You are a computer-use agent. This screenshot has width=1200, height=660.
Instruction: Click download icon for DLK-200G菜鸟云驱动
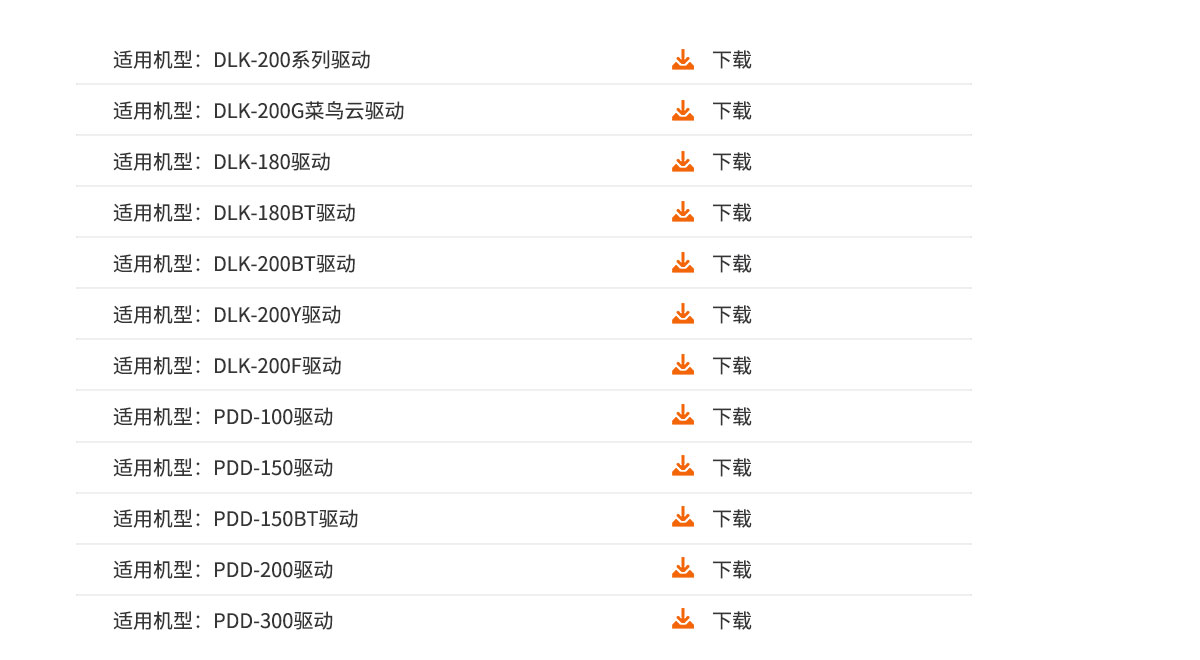[x=683, y=111]
